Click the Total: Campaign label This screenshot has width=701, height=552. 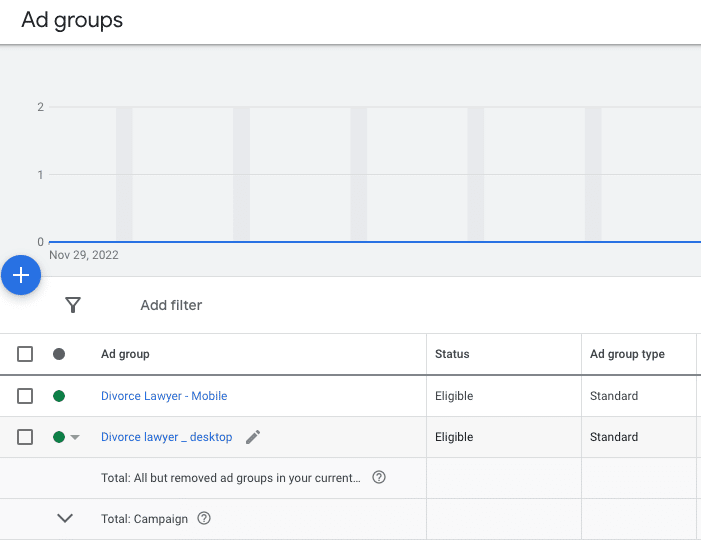coord(144,519)
